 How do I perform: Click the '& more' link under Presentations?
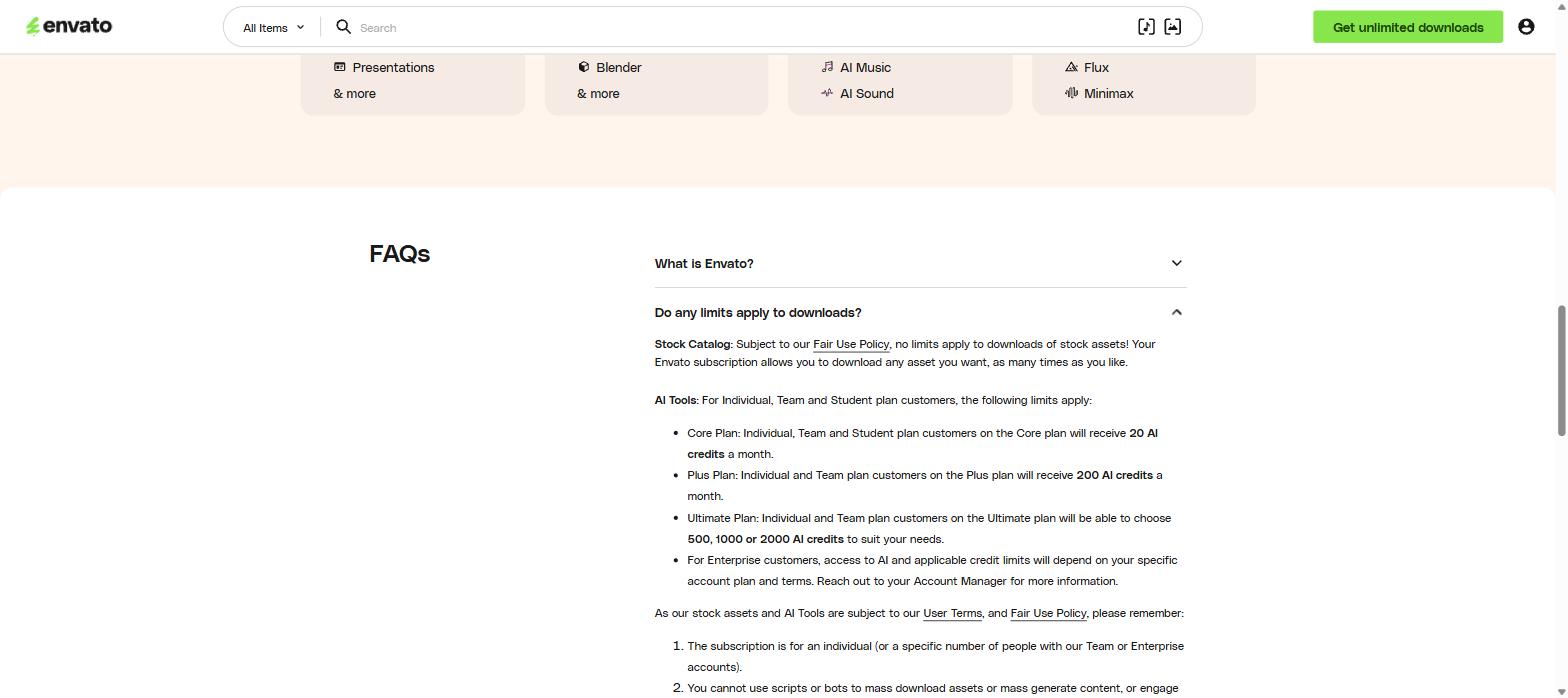[355, 93]
